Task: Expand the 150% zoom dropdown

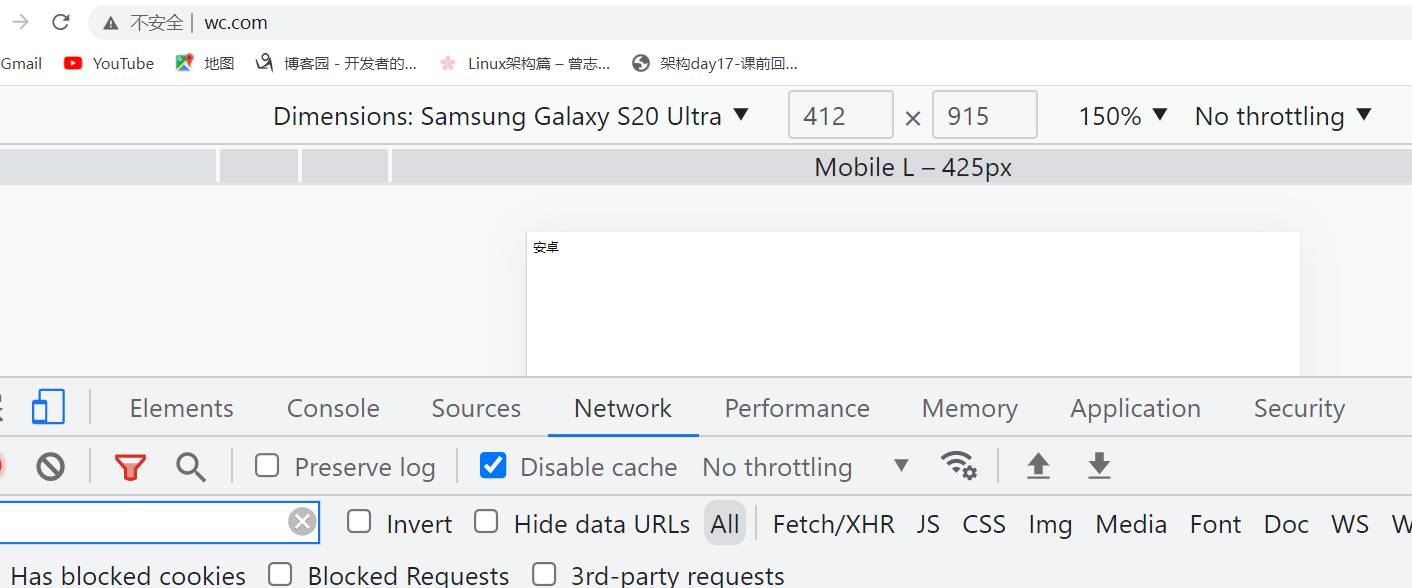Action: pyautogui.click(x=1122, y=116)
